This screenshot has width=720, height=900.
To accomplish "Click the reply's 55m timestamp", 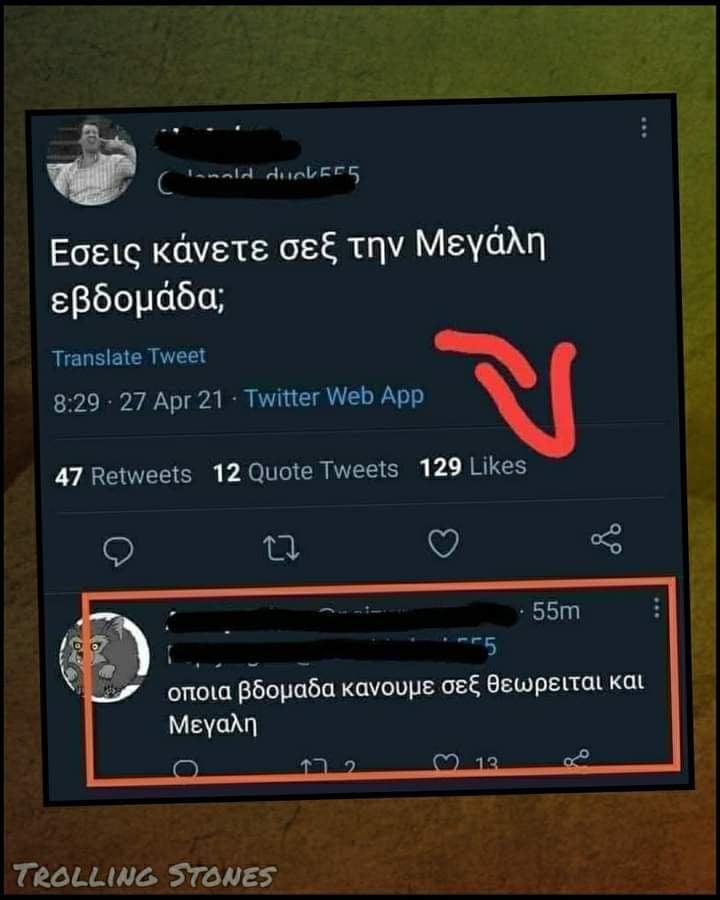I will 556,611.
